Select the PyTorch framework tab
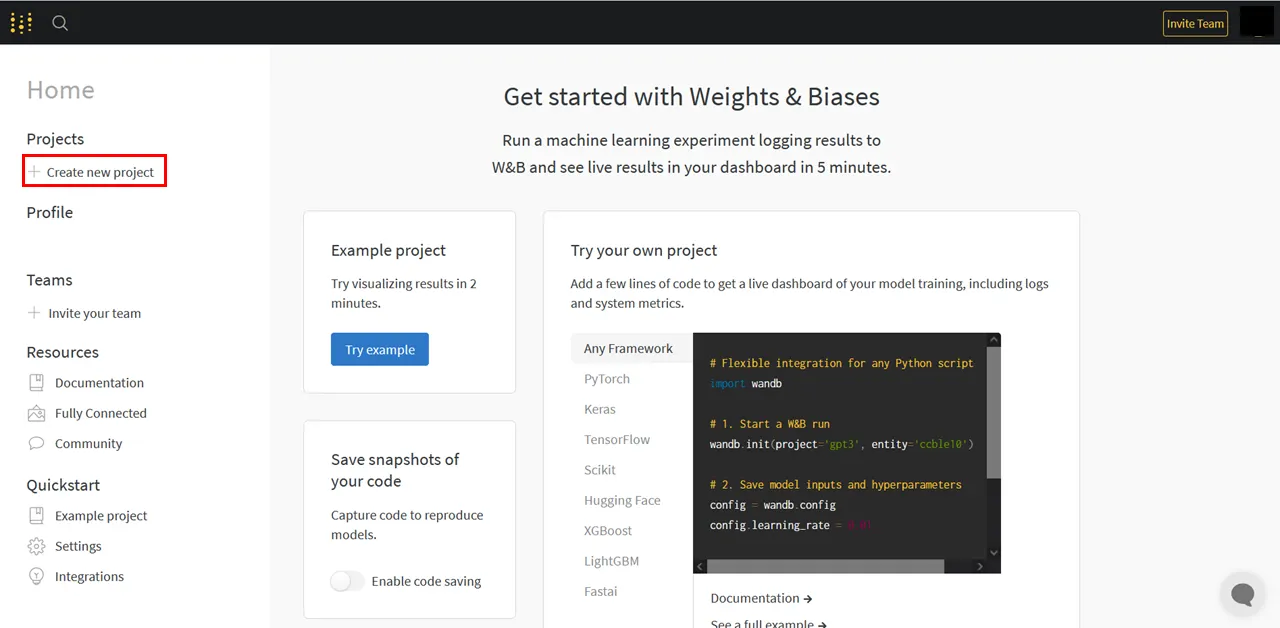Image resolution: width=1280 pixels, height=628 pixels. coord(607,379)
